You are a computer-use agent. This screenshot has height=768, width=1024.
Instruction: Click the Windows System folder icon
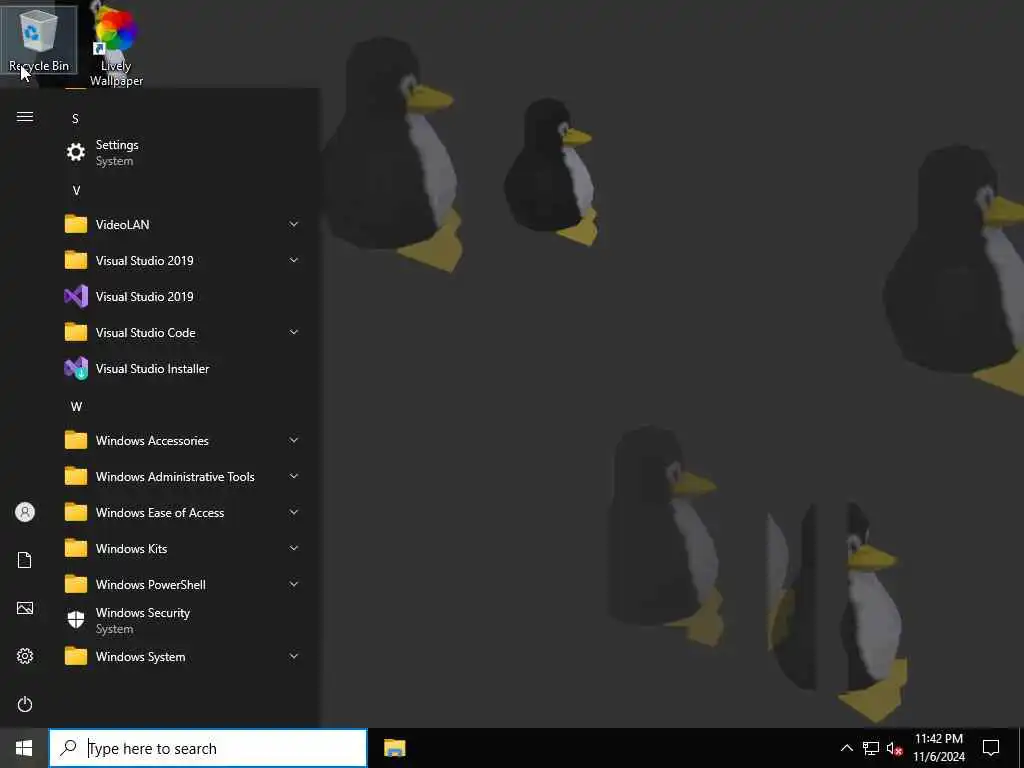[x=76, y=656]
